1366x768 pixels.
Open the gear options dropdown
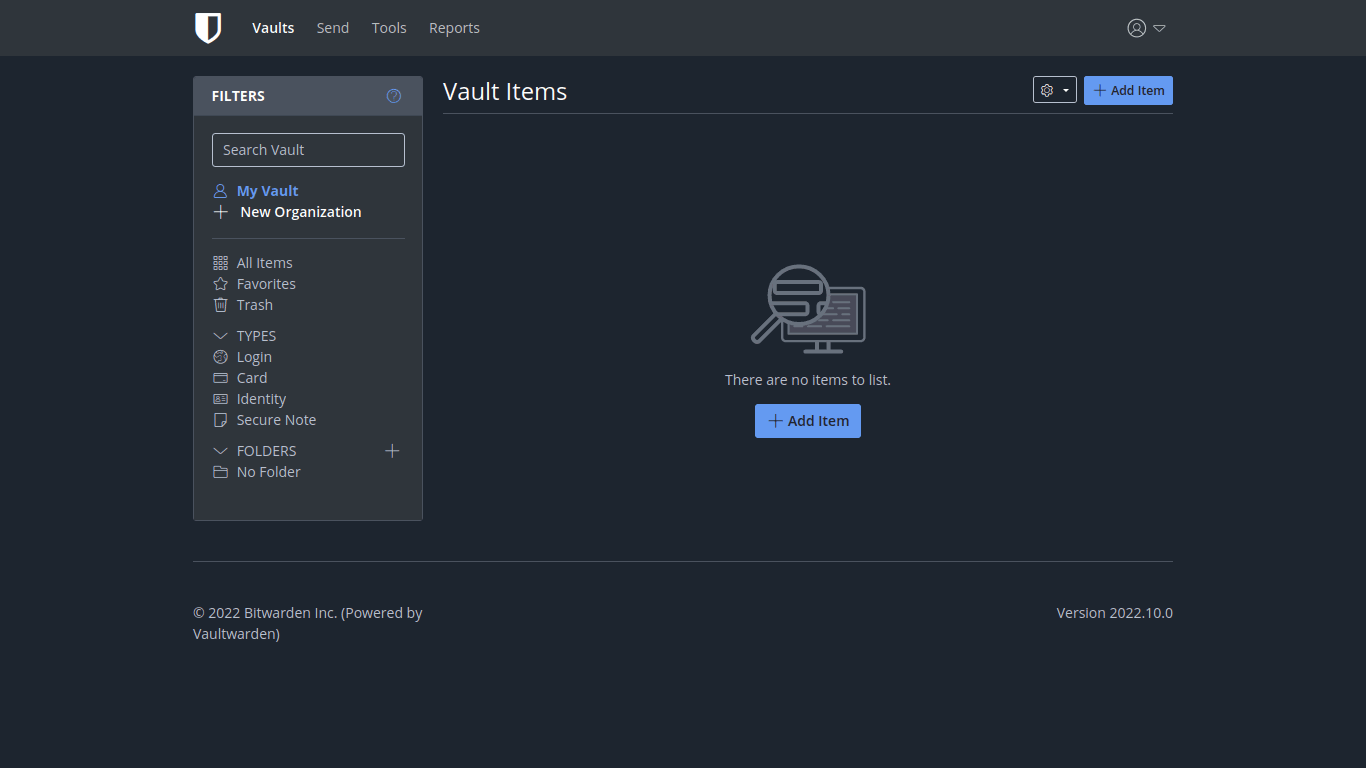1054,90
